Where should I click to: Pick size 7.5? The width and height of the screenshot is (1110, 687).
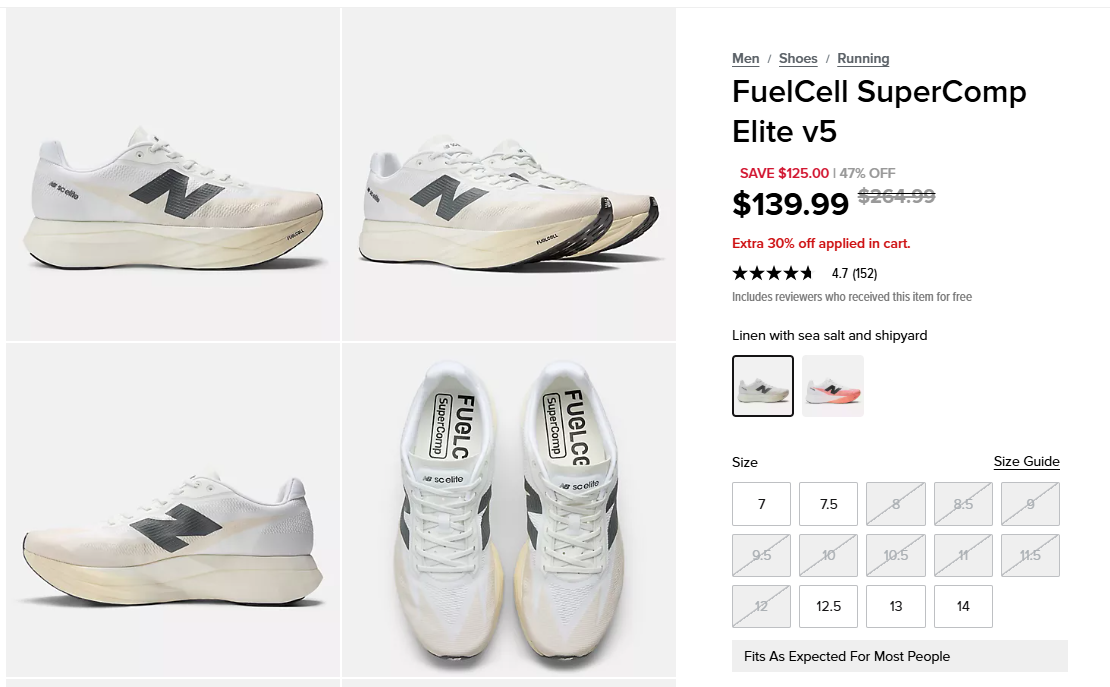tap(828, 504)
